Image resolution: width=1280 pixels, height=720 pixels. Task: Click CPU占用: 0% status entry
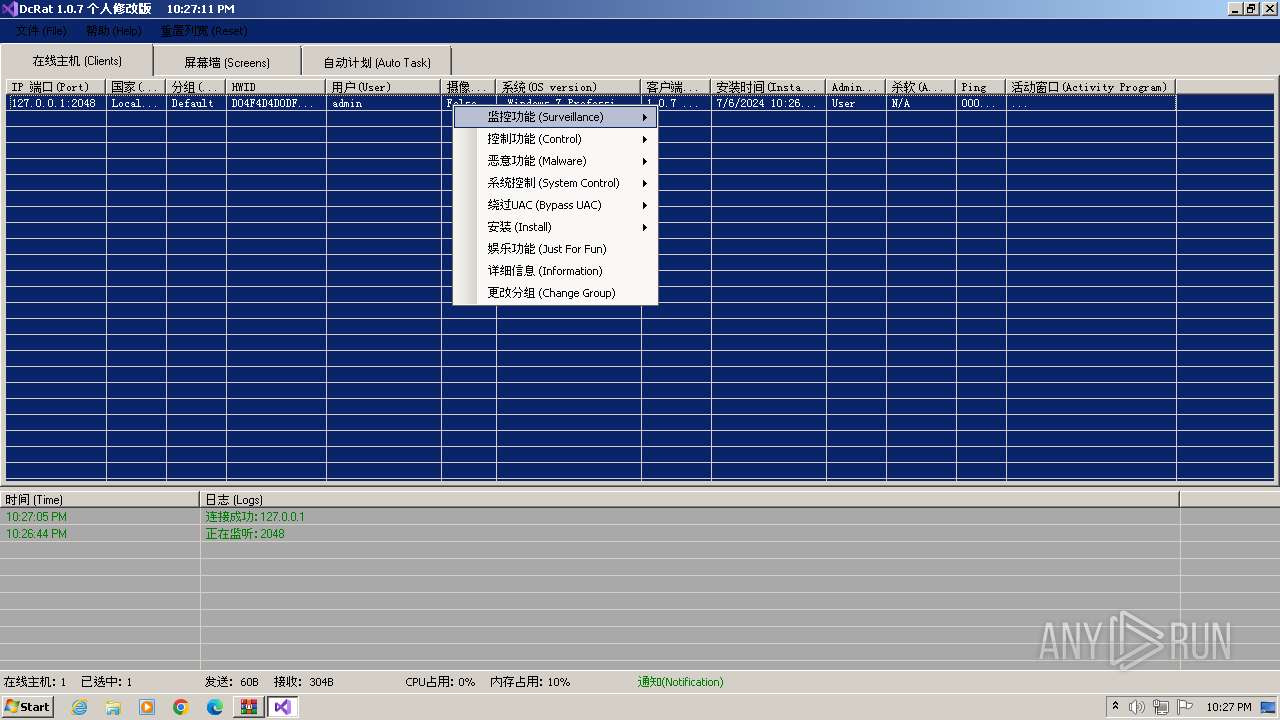pyautogui.click(x=440, y=682)
